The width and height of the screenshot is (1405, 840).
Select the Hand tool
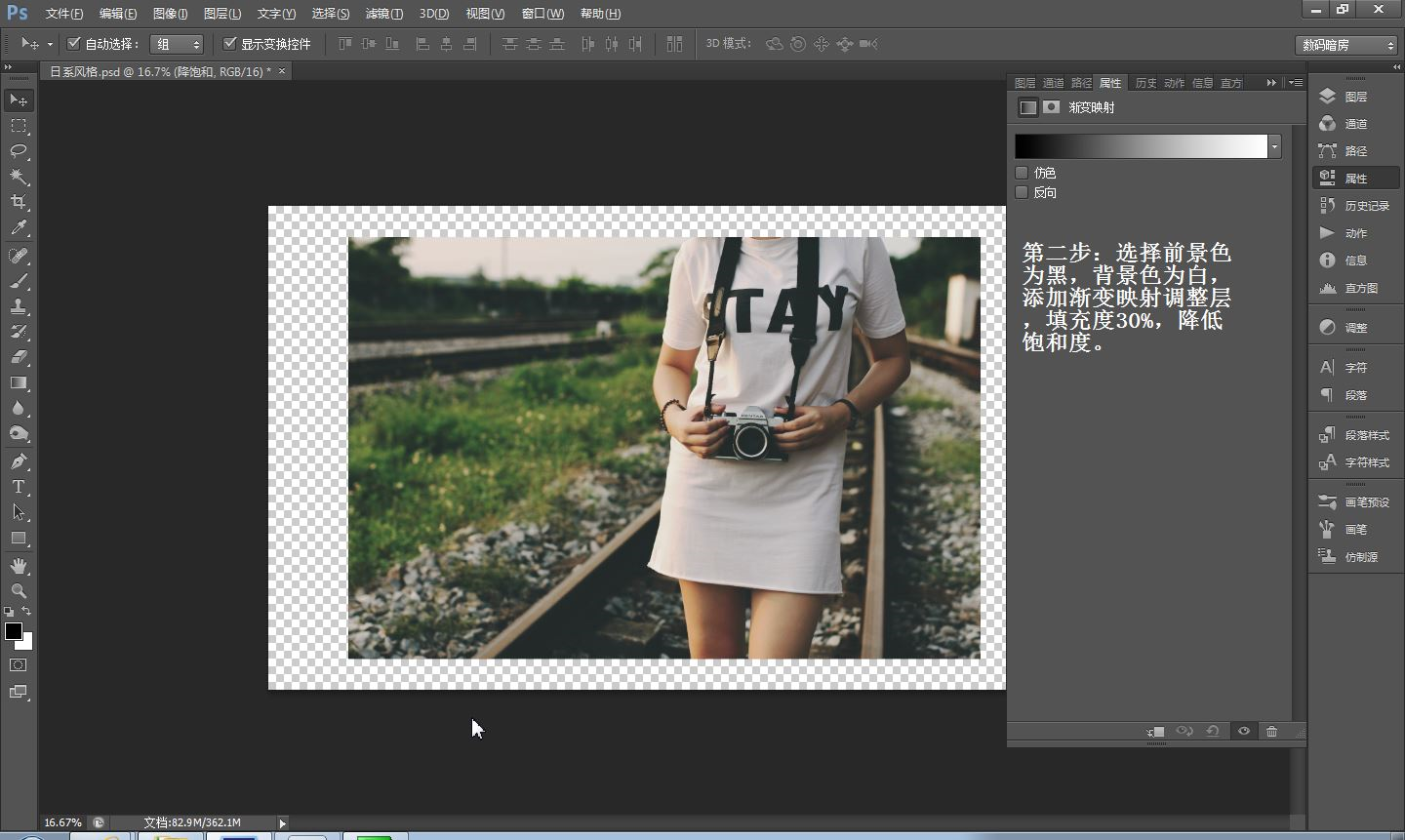click(19, 566)
